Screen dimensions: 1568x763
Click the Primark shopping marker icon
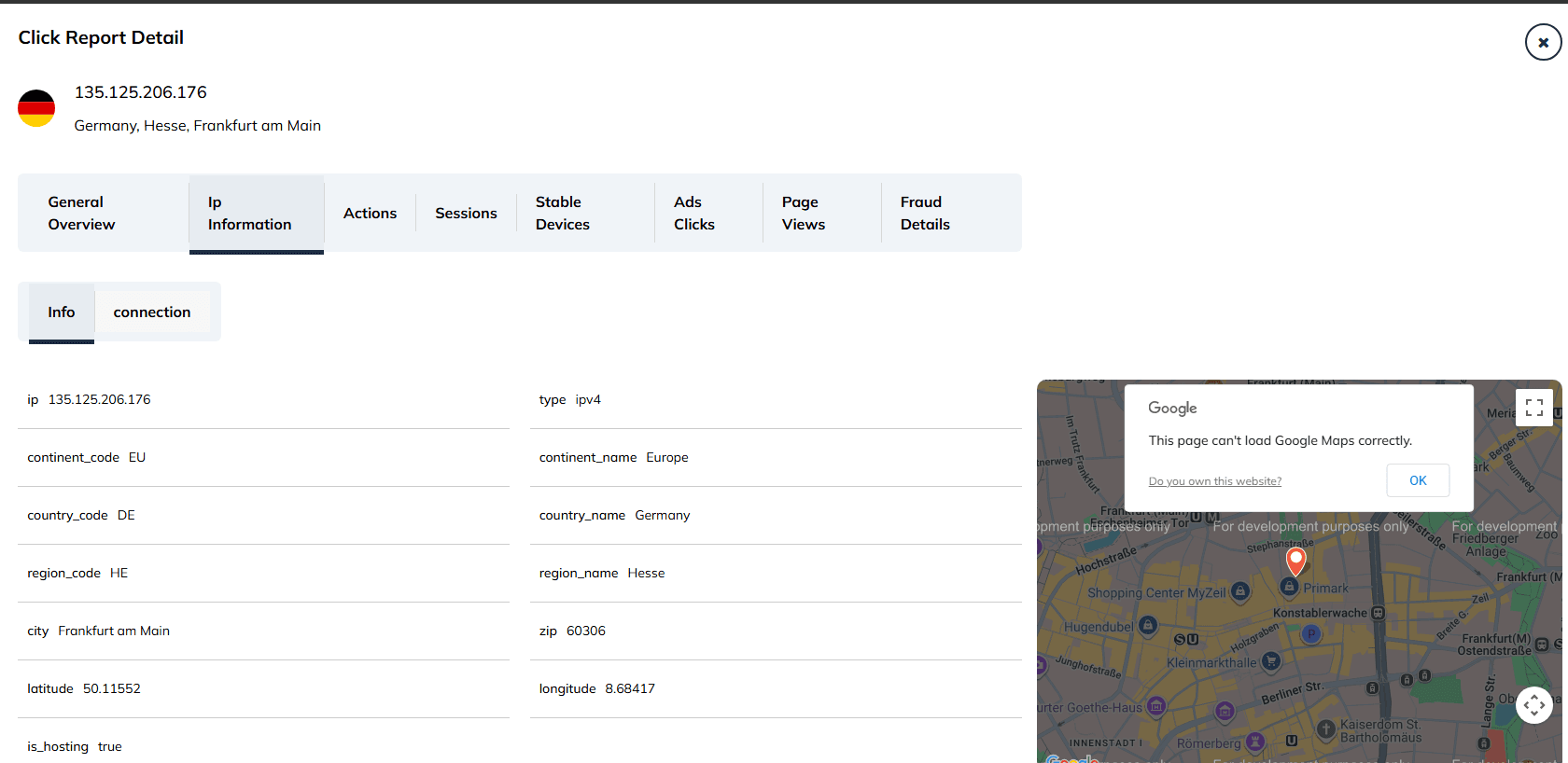(1290, 587)
